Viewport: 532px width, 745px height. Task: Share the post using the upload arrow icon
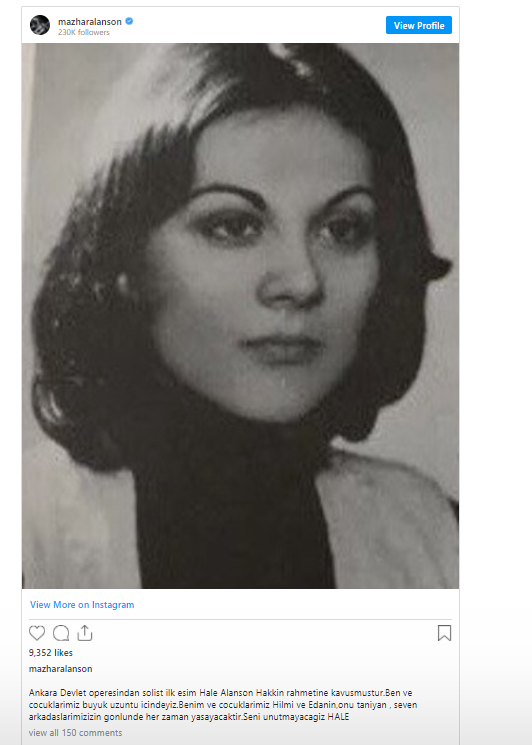point(85,632)
